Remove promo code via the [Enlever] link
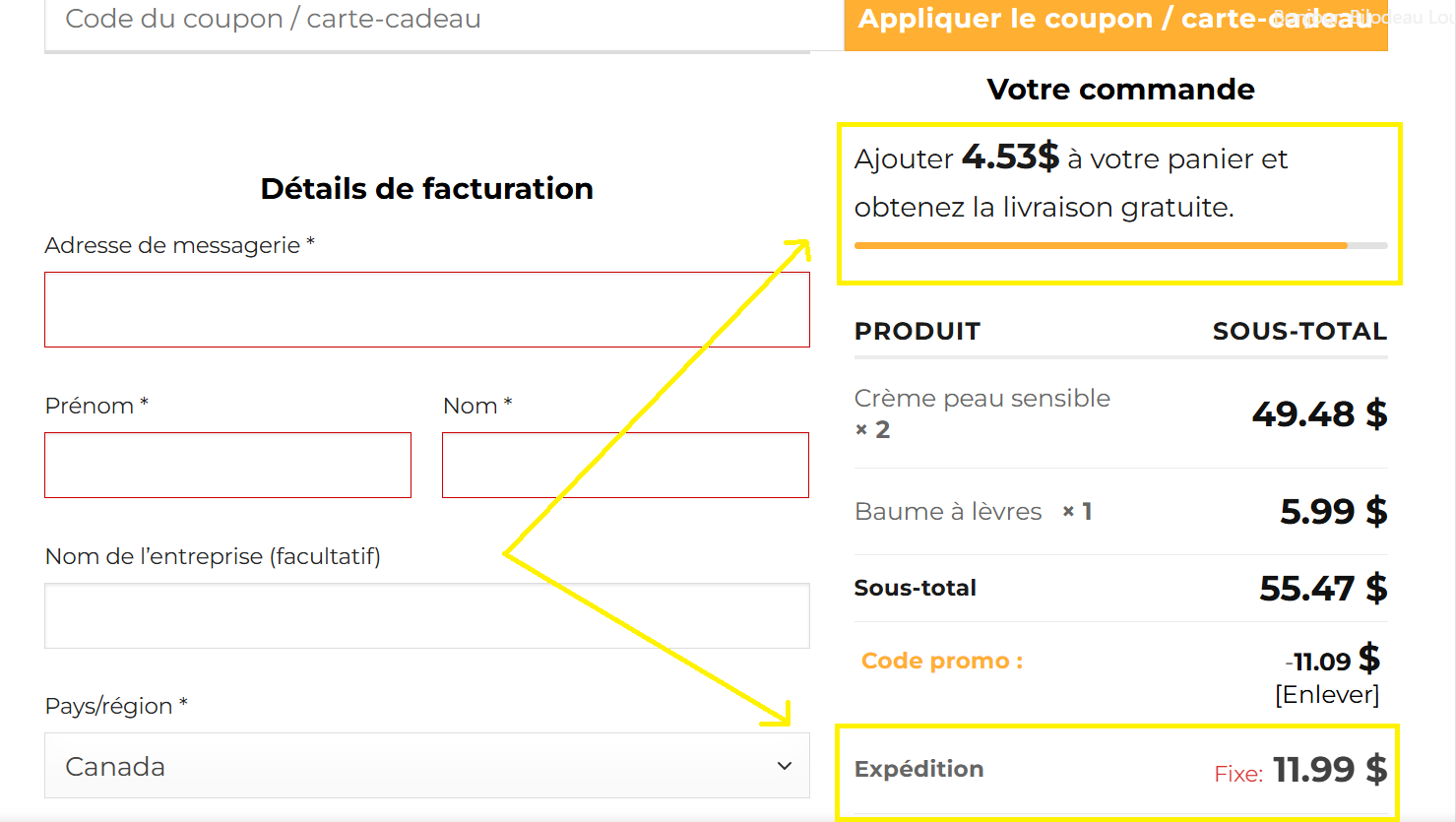This screenshot has width=1456, height=822. pos(1326,694)
